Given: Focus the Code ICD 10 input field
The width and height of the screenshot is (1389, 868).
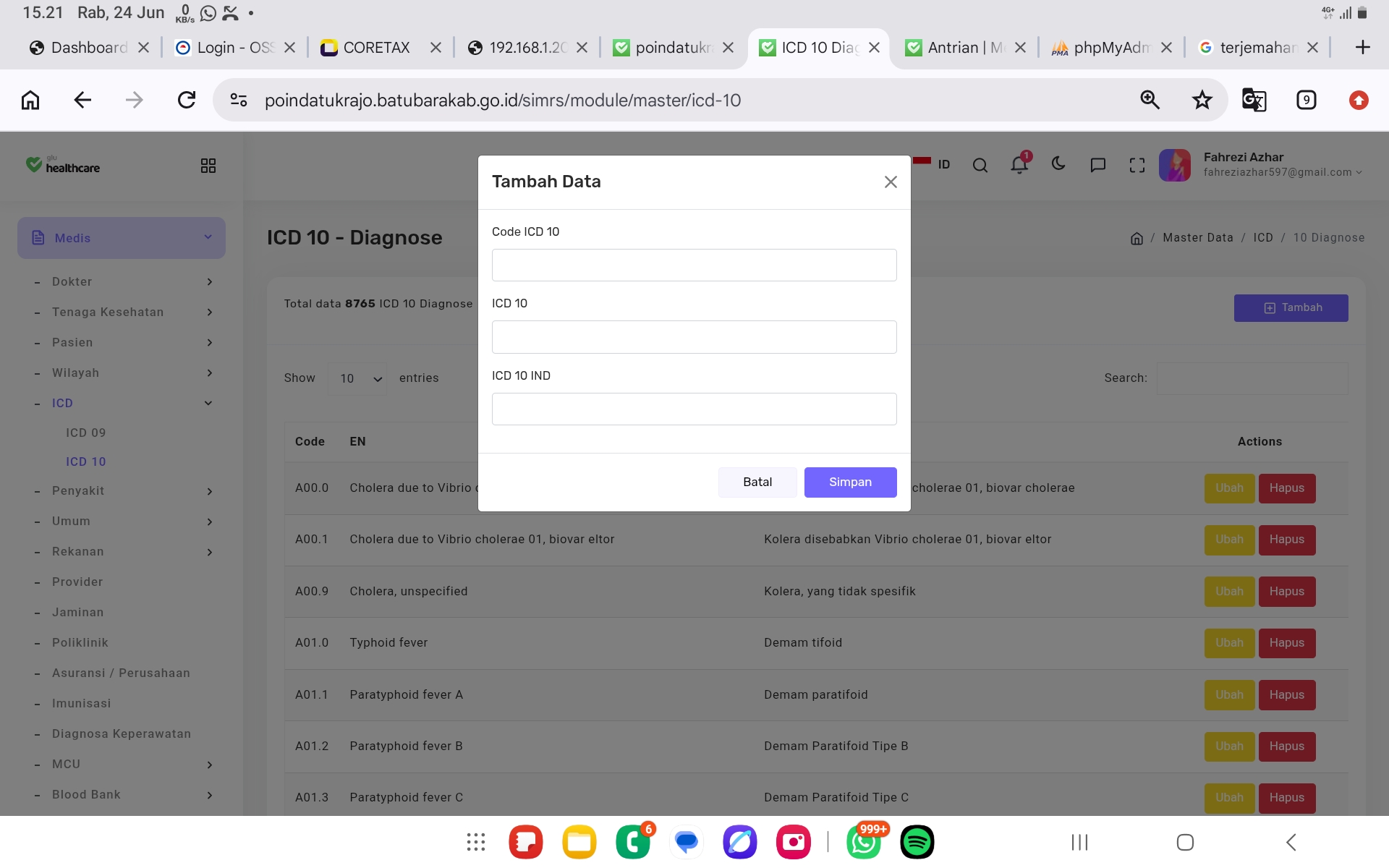Looking at the screenshot, I should click(694, 265).
